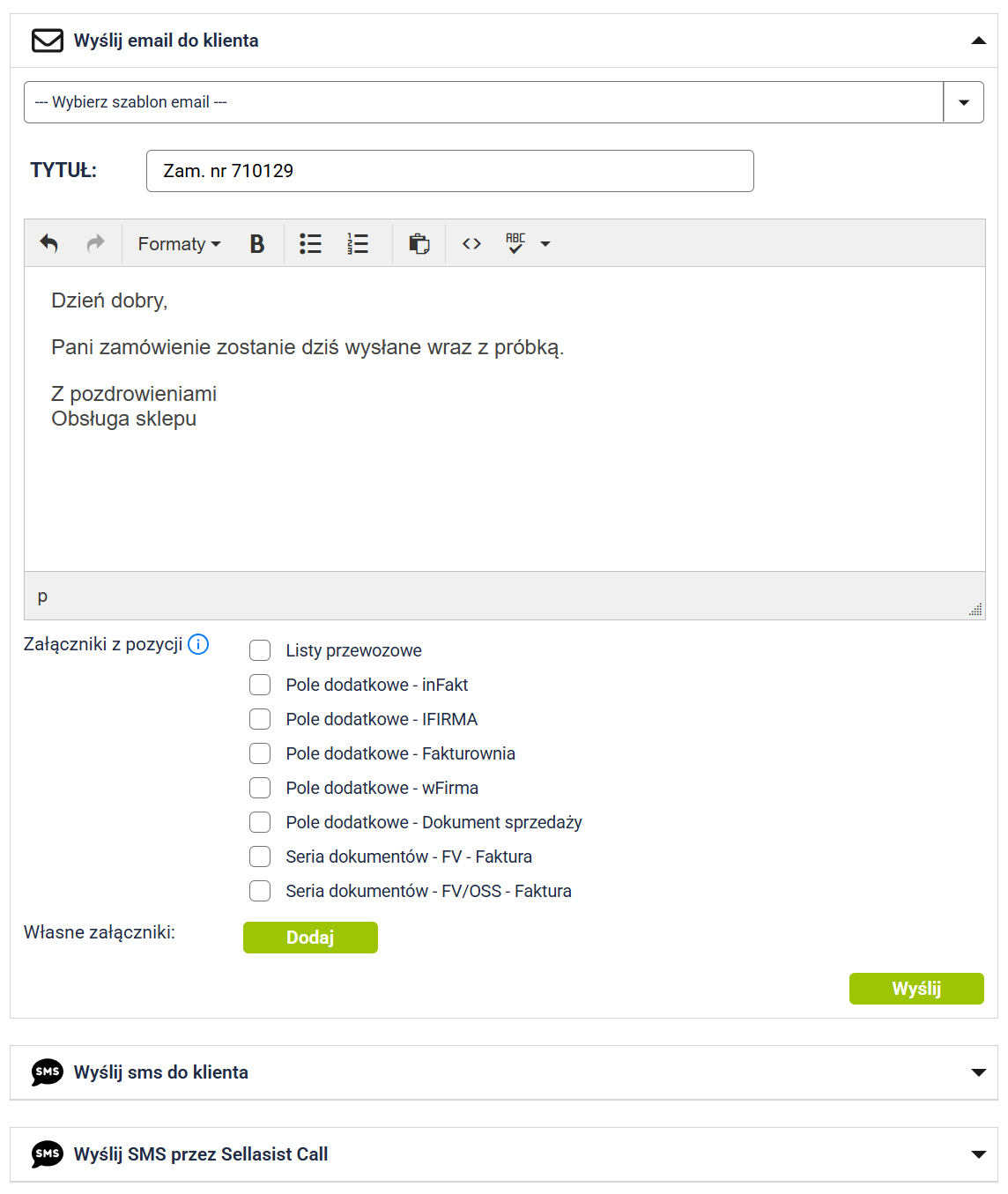Click into the TYTUŁ subject field

pos(449,171)
